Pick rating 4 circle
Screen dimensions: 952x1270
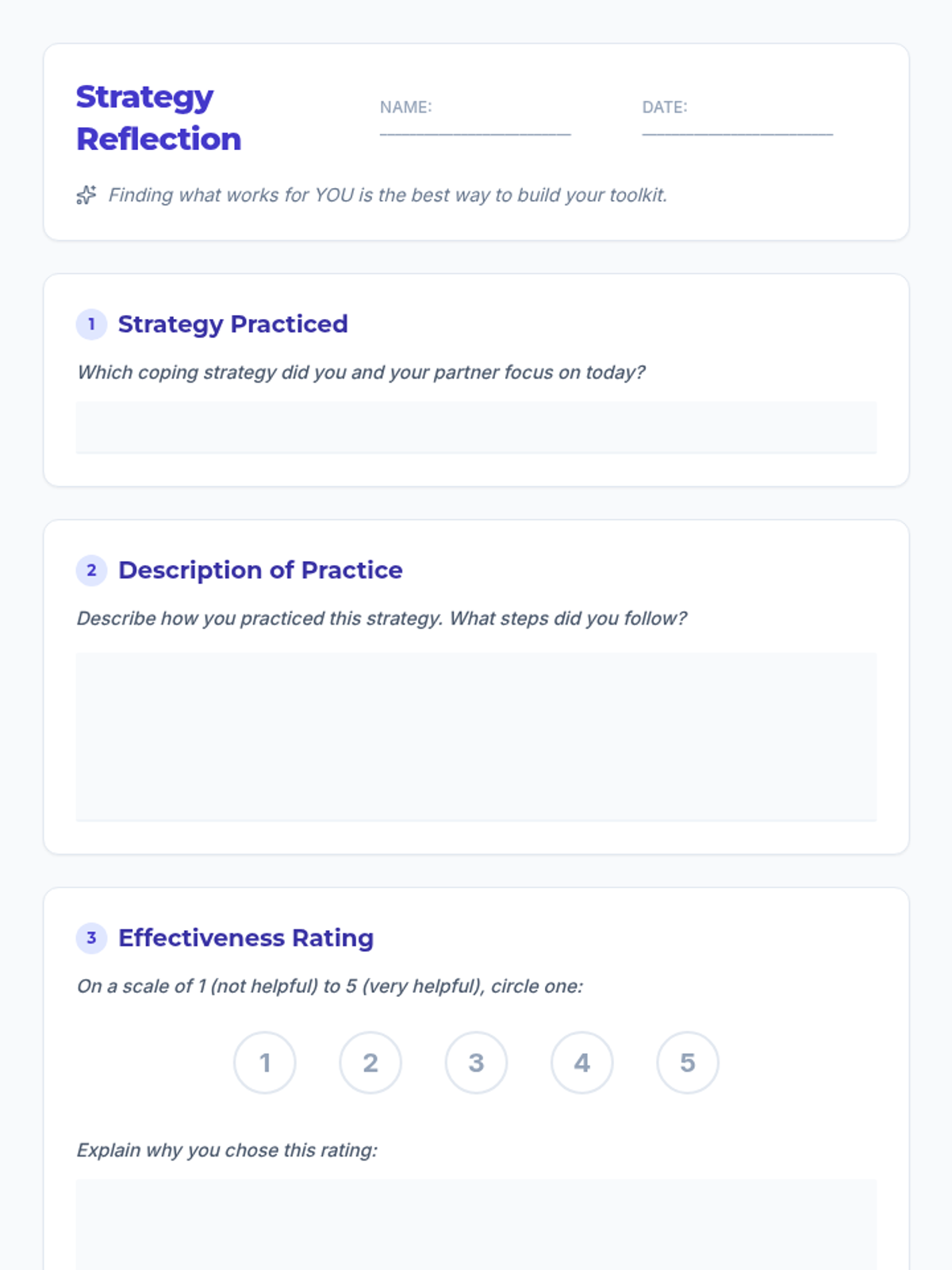tap(582, 1063)
